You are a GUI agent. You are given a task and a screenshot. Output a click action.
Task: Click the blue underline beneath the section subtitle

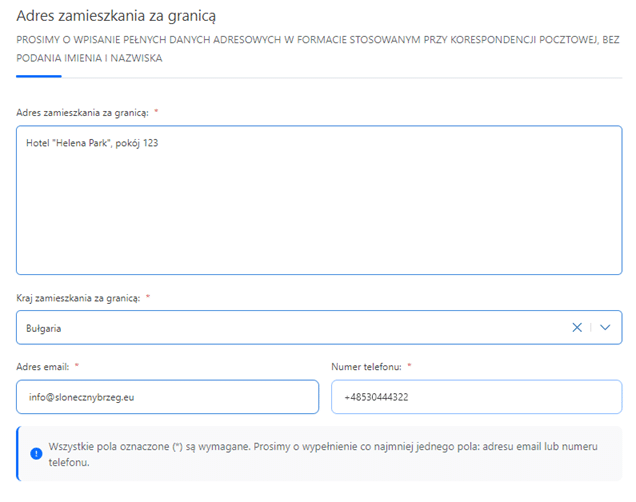[x=39, y=76]
